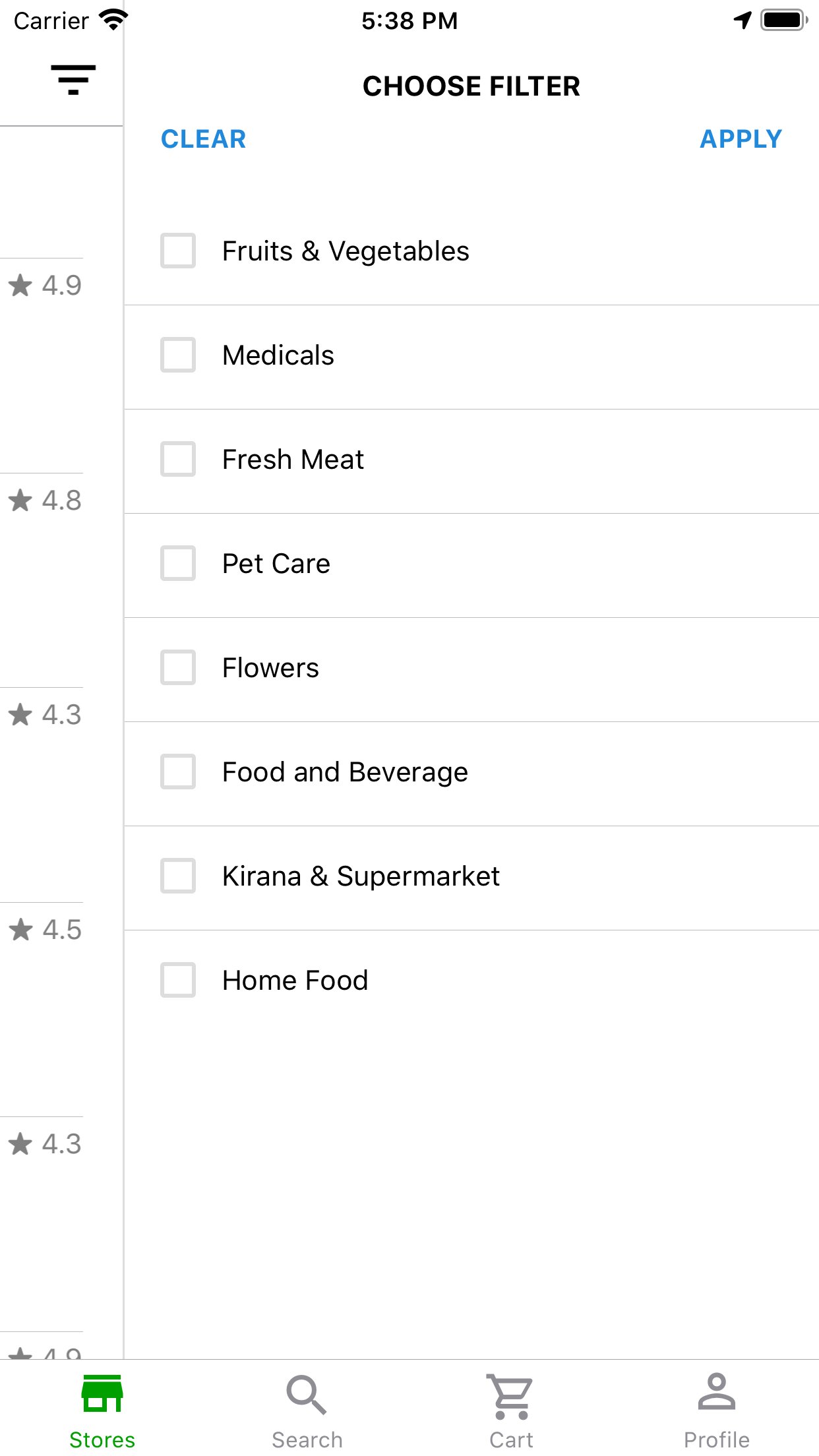Enable the Kirana & Supermarket checkbox

pyautogui.click(x=178, y=876)
